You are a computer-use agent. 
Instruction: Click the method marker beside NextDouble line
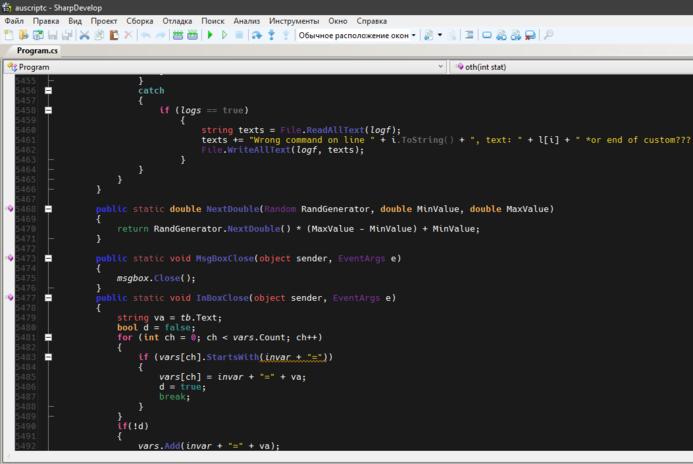pos(10,209)
